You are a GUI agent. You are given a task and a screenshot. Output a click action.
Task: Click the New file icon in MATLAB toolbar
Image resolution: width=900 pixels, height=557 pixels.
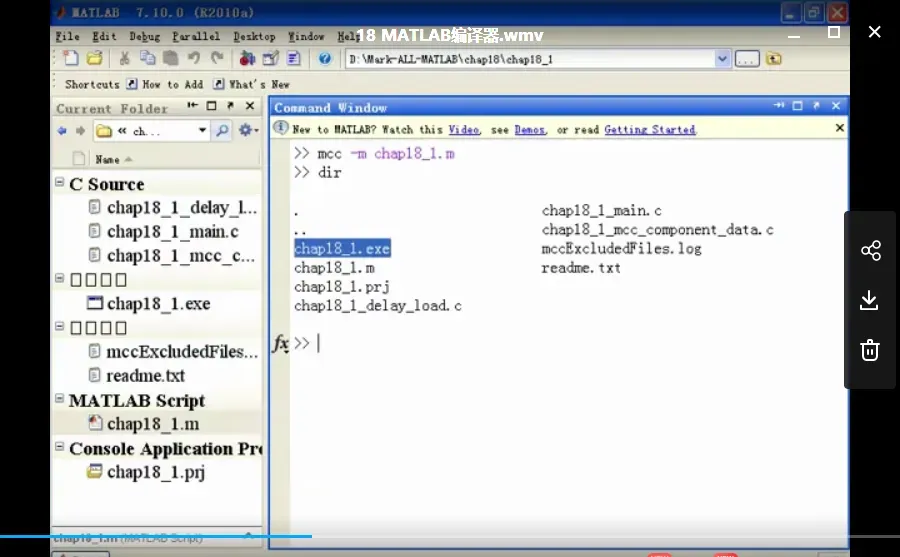coord(71,58)
